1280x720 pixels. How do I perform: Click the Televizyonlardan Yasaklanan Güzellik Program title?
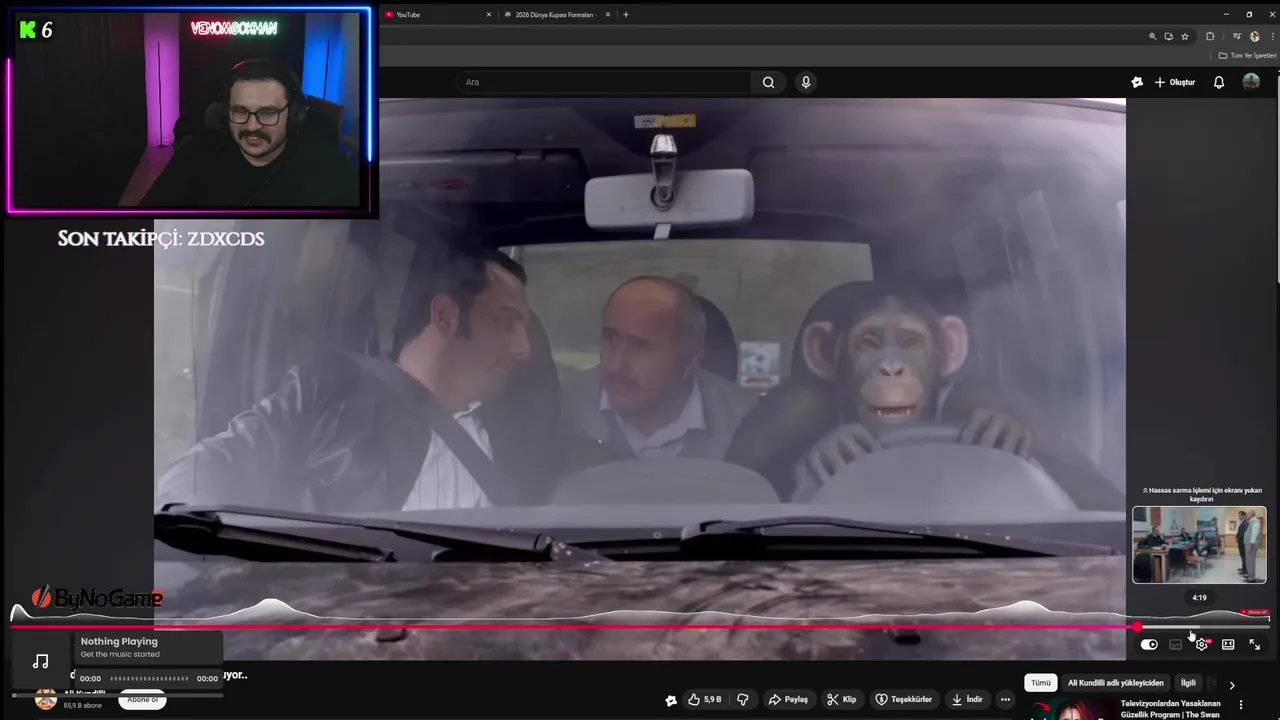[x=1170, y=709]
